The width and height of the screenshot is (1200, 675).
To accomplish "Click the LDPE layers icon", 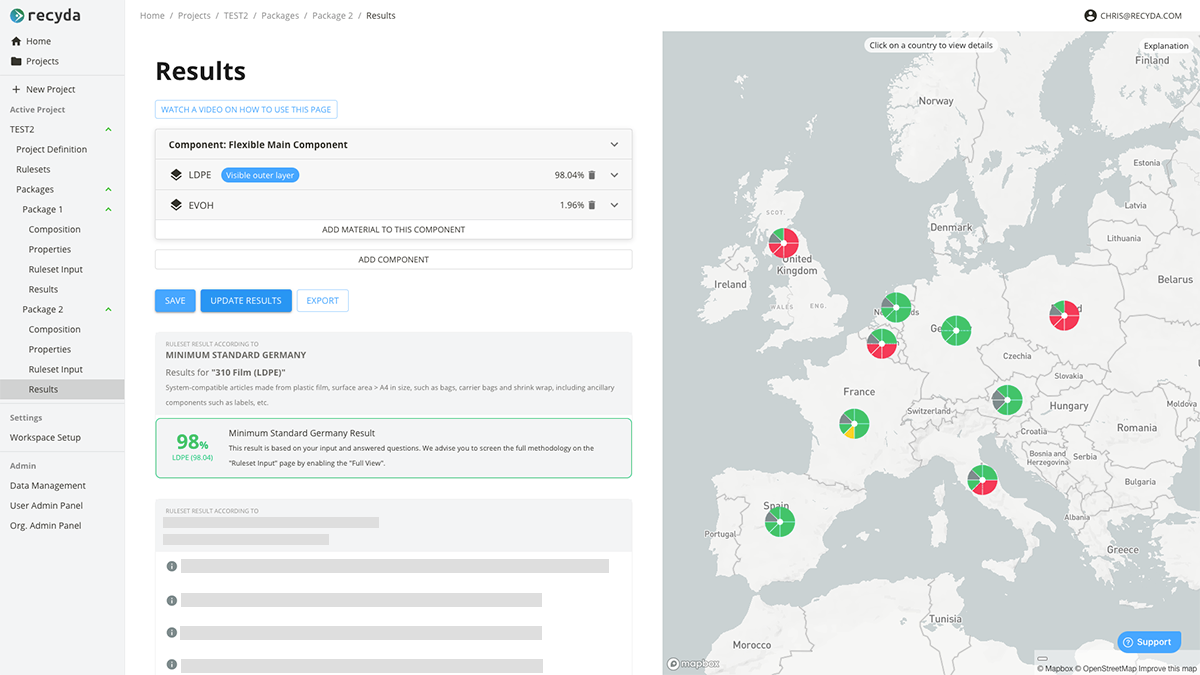I will [176, 175].
